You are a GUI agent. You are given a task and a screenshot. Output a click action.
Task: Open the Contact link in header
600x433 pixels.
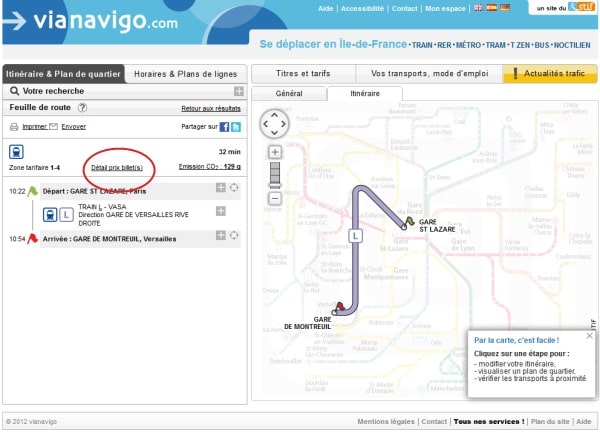404,8
